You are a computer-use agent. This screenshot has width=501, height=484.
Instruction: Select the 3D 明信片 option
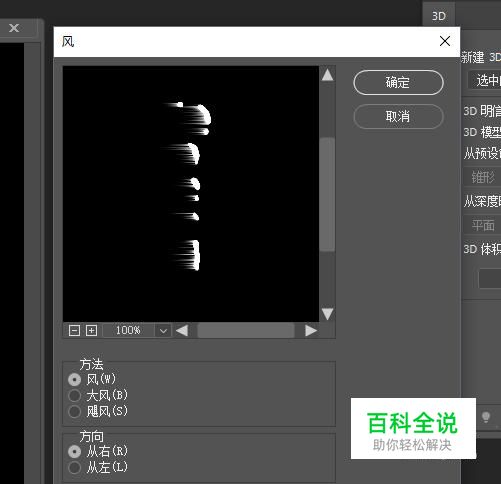[482, 111]
